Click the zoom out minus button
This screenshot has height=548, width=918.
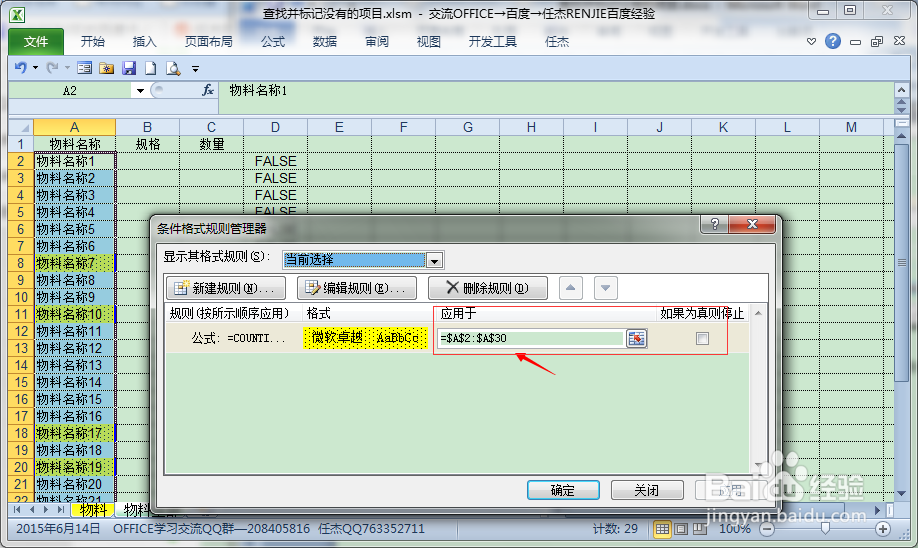click(x=767, y=529)
